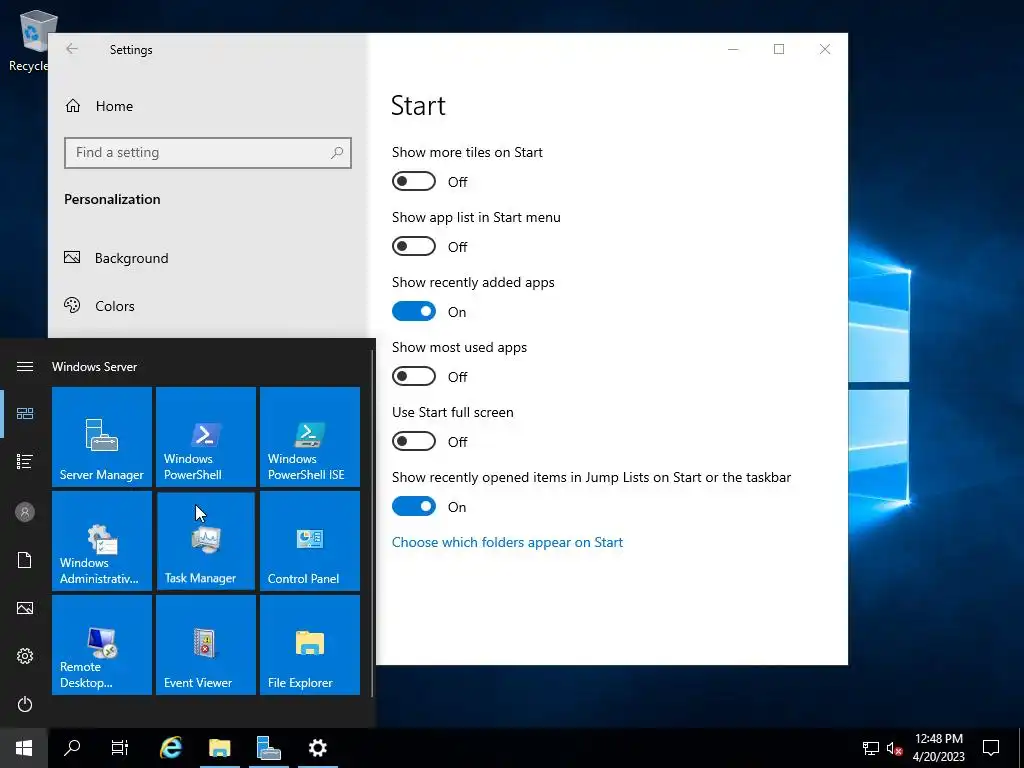Viewport: 1024px width, 768px height.
Task: Open Task View on the taskbar
Action: tap(120, 748)
